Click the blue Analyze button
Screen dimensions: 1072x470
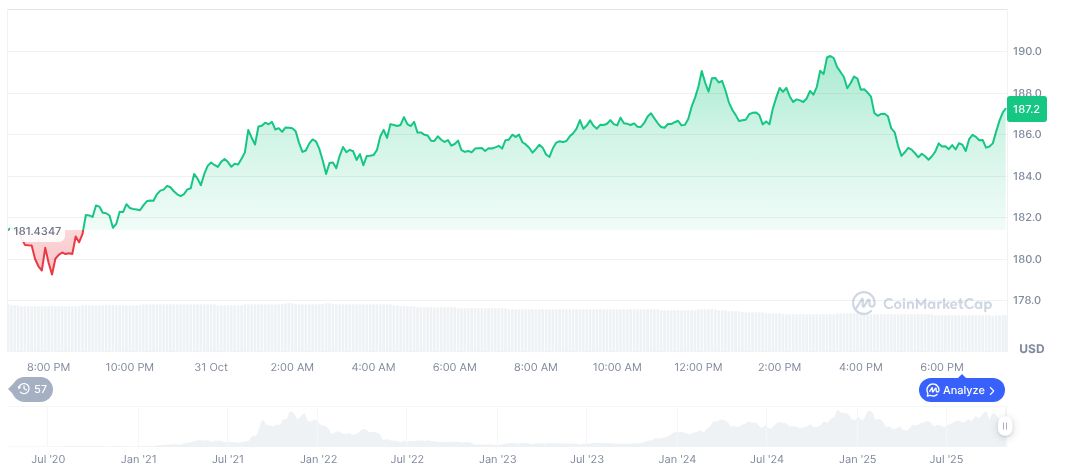962,390
